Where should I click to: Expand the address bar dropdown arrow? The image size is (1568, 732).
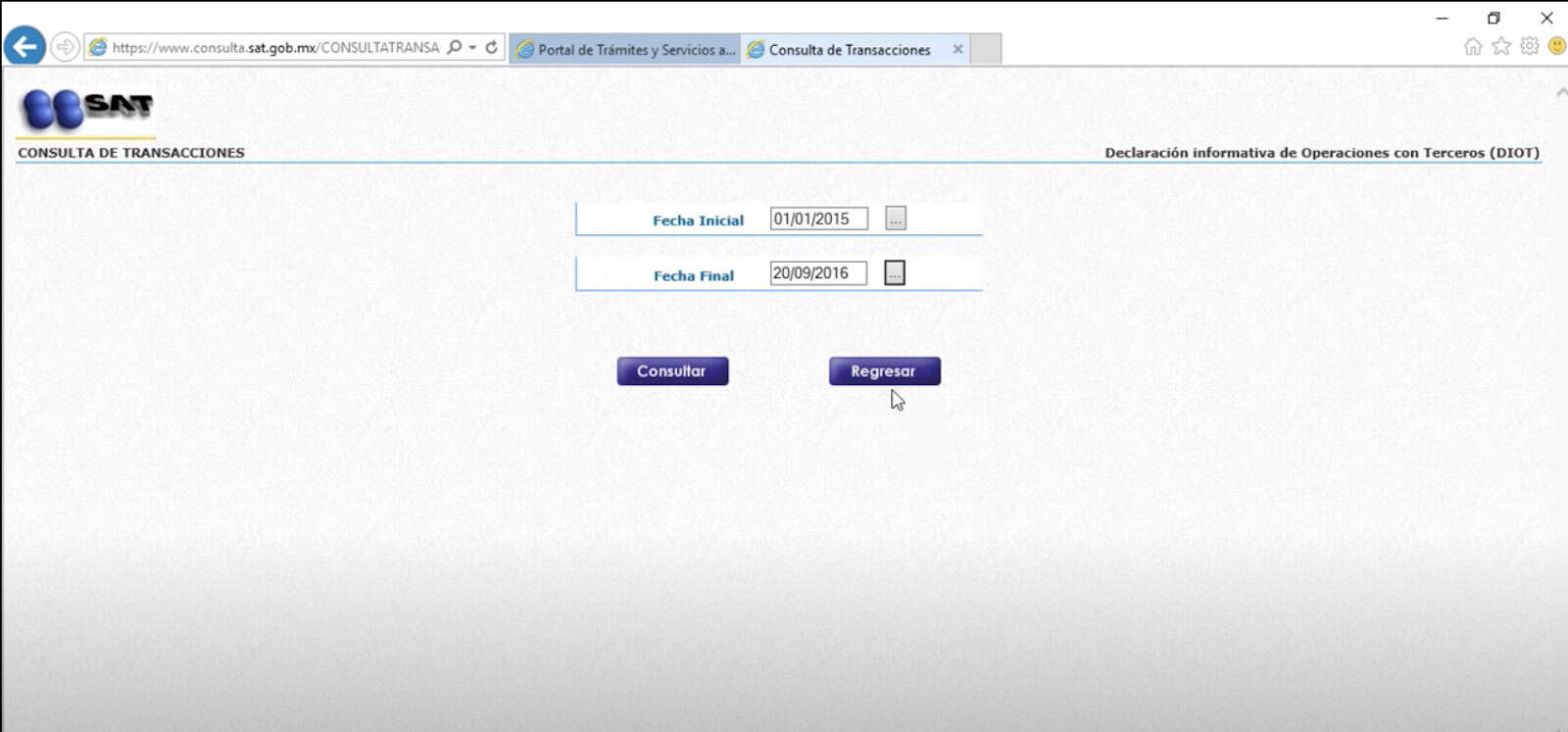[x=472, y=47]
